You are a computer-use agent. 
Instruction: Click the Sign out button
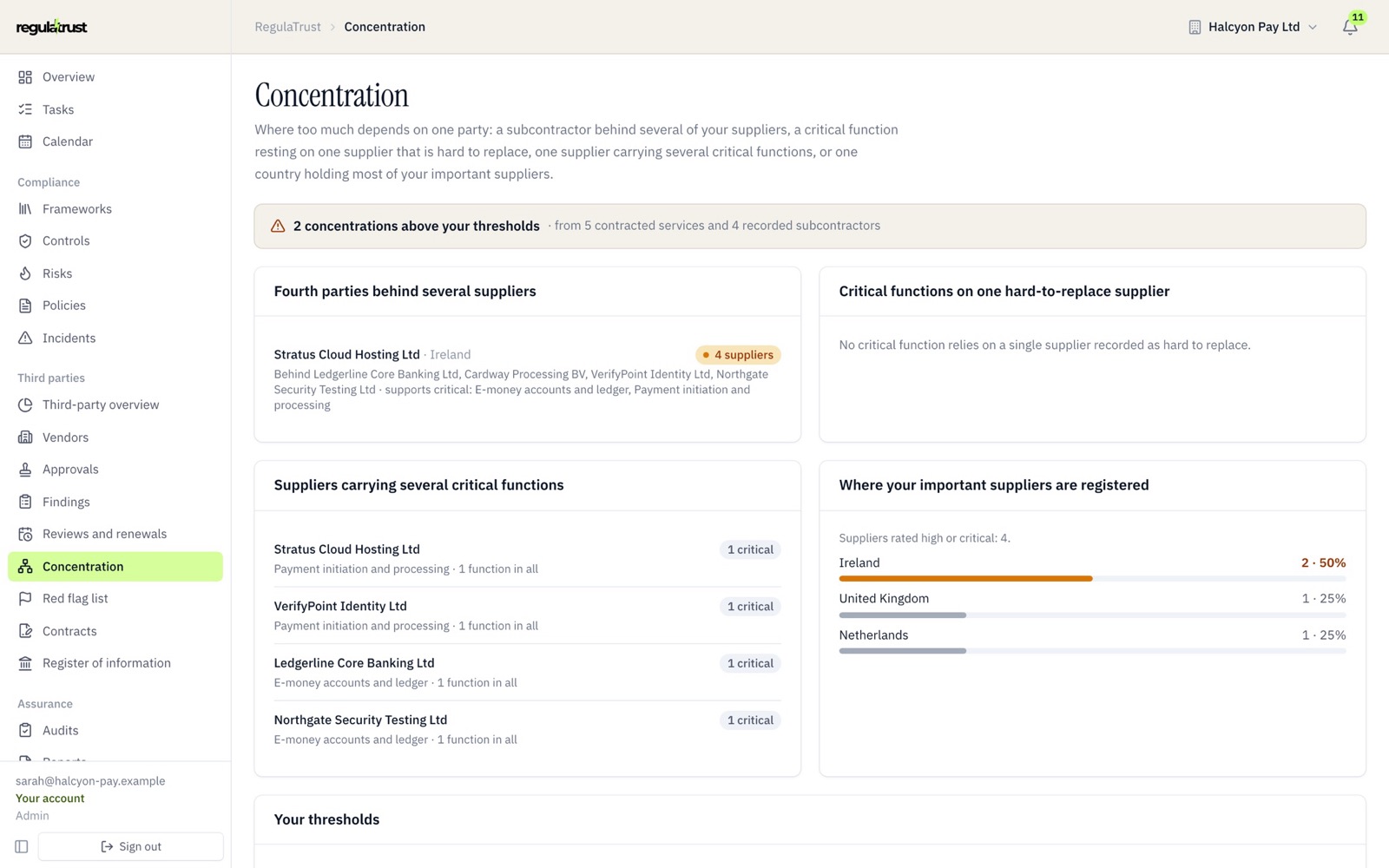[x=131, y=846]
